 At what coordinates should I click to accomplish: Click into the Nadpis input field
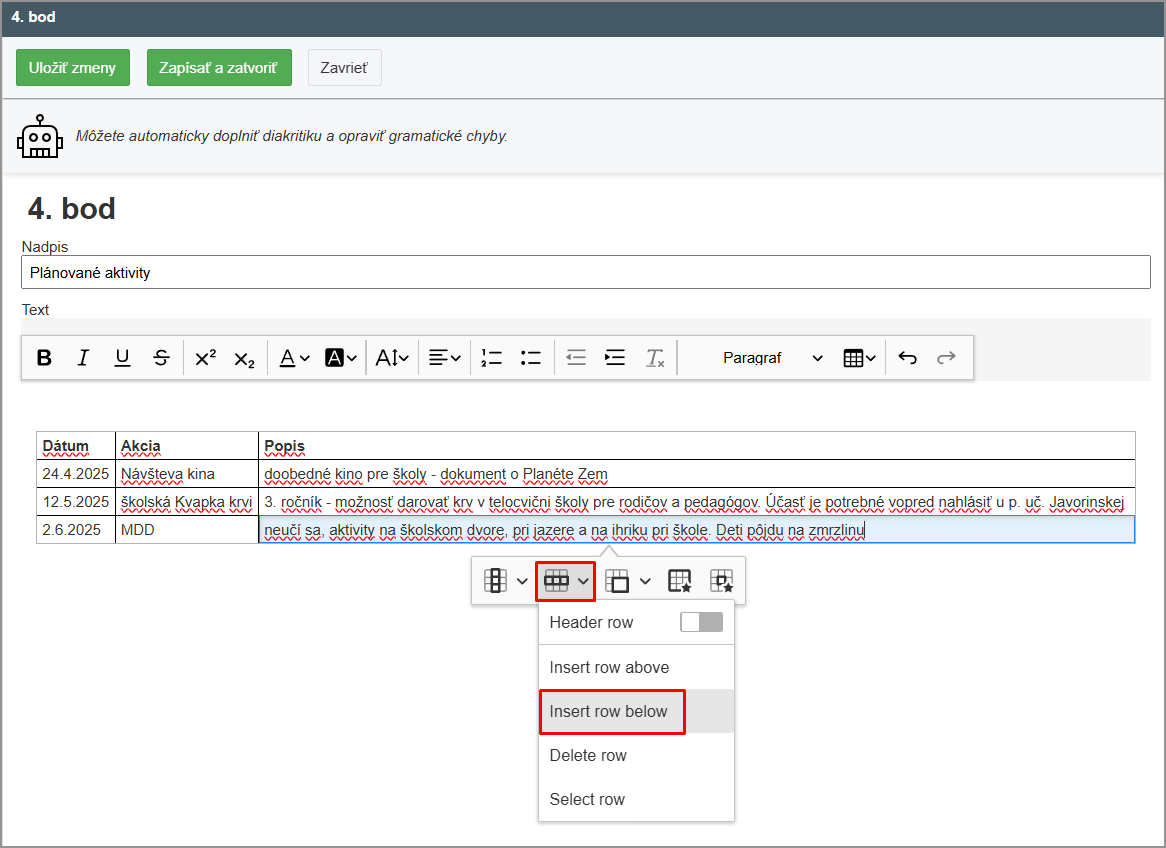[585, 272]
